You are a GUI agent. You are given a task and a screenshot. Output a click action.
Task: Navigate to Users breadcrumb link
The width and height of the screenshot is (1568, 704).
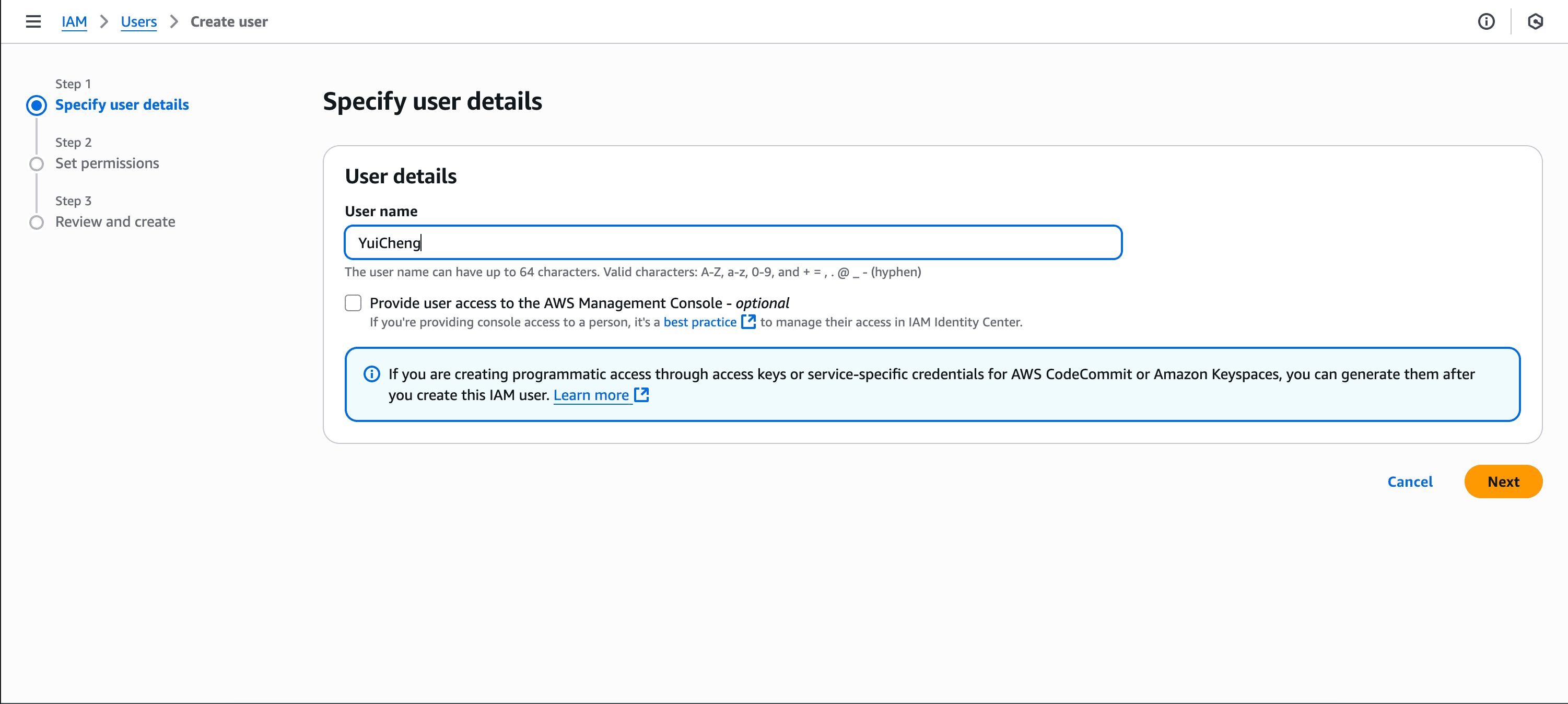(139, 22)
